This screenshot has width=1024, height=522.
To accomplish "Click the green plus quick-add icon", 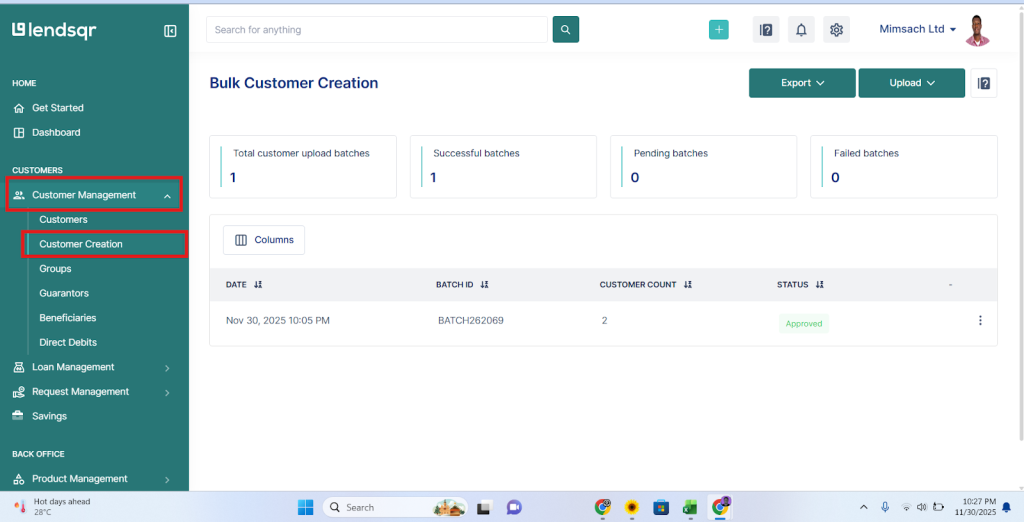I will [x=718, y=30].
